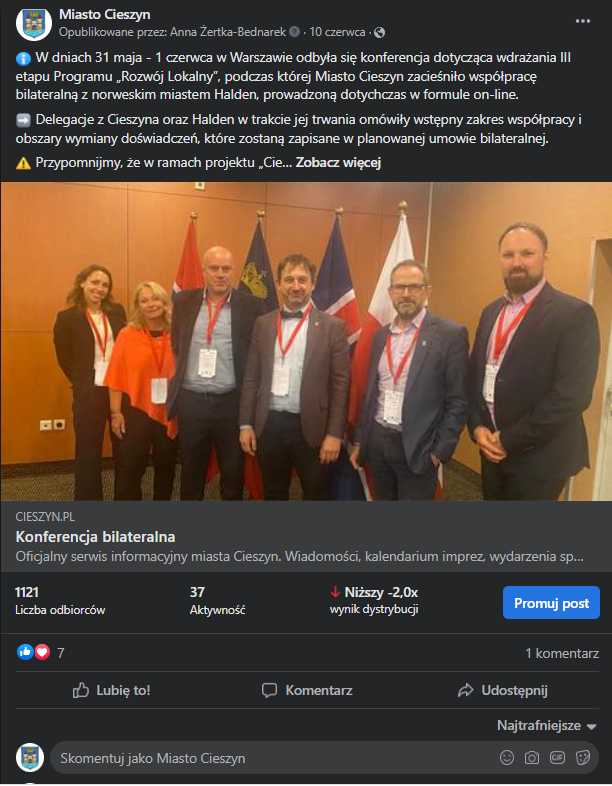Expand the Najtrafniejsze comment sorting dropdown
Viewport: 612px width, 786px height.
[x=546, y=725]
